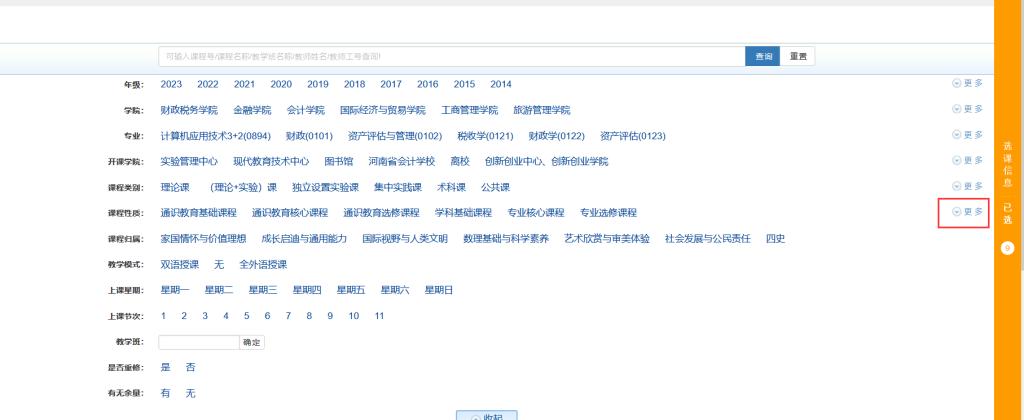The height and width of the screenshot is (420, 1024).
Task: Select 会计学院 college filter
Action: (306, 110)
